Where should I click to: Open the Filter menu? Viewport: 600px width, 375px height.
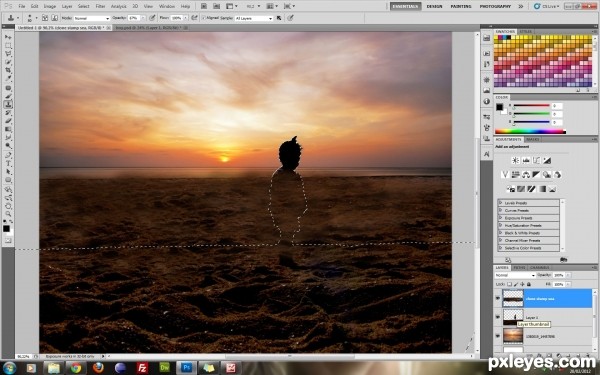click(100, 7)
